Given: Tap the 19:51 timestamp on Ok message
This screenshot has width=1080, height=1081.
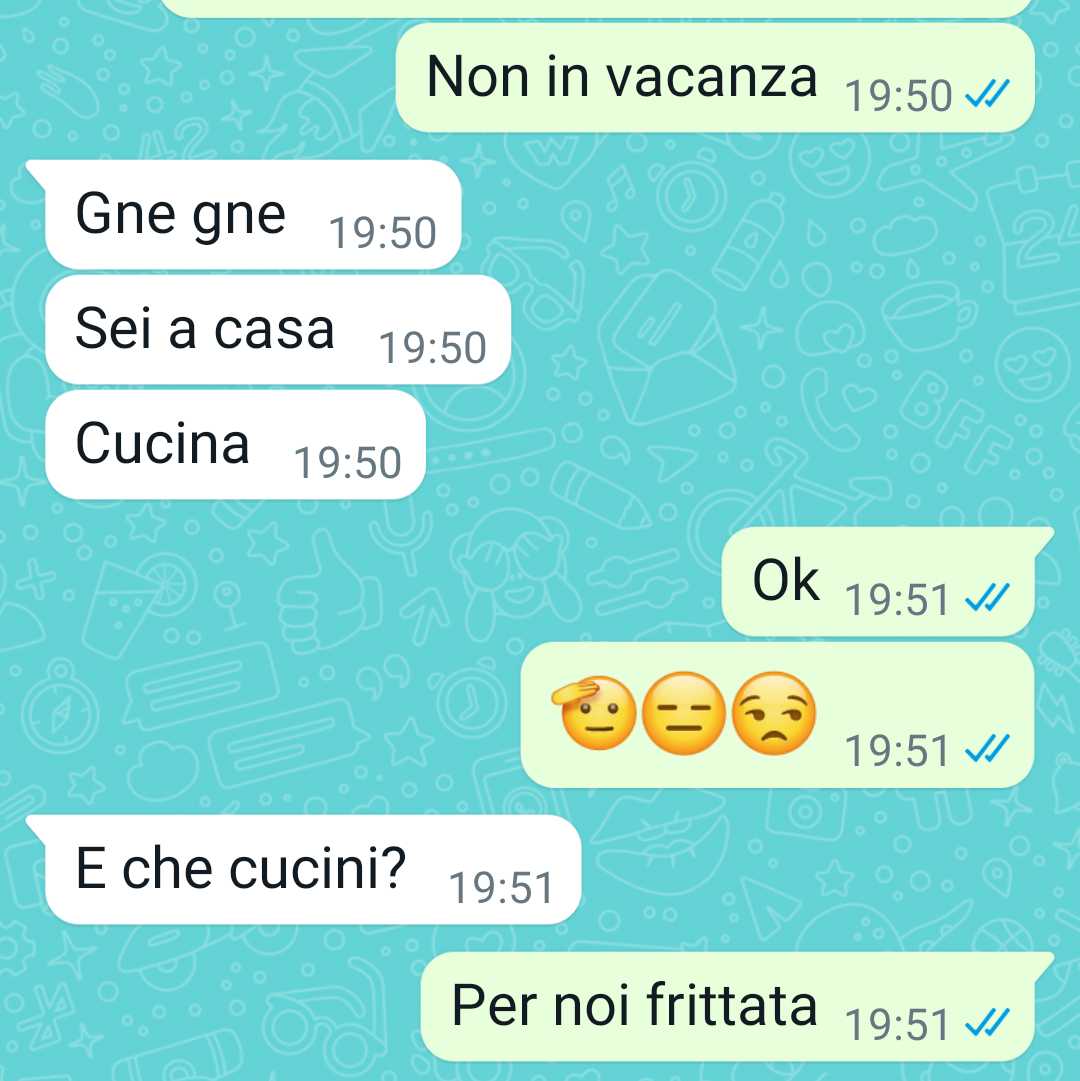Looking at the screenshot, I should (897, 599).
